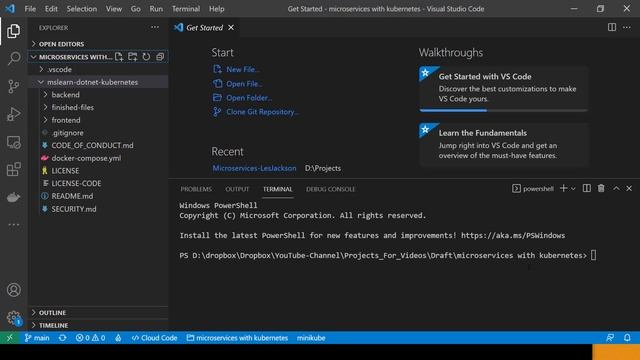This screenshot has width=640, height=360.
Task: Click inside the PowerShell terminal prompt
Action: coord(593,256)
